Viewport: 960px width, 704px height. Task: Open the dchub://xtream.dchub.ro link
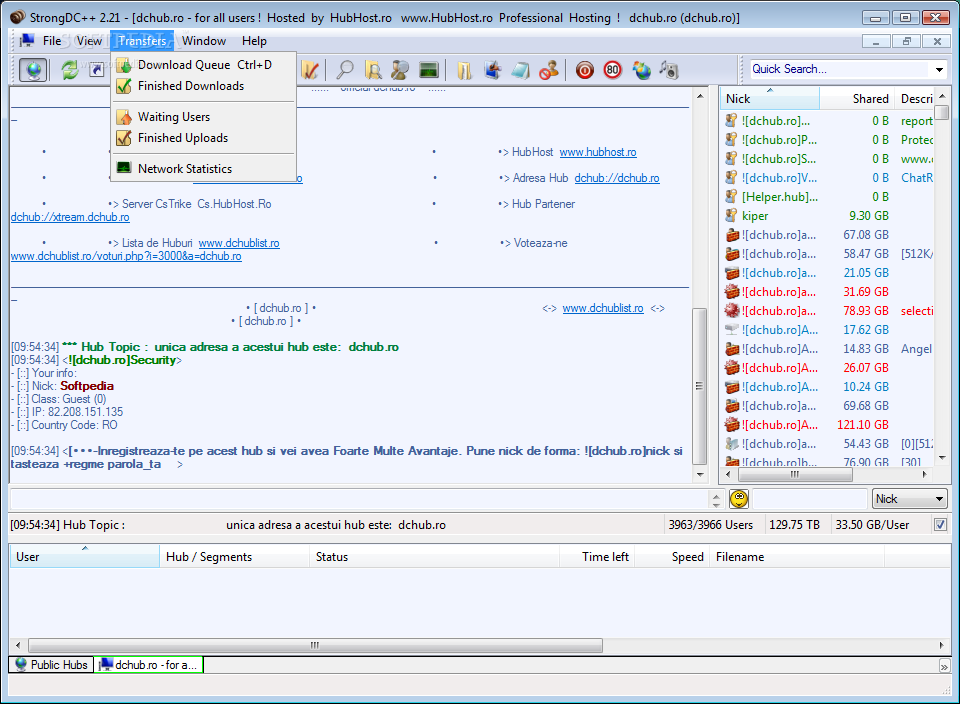(70, 217)
